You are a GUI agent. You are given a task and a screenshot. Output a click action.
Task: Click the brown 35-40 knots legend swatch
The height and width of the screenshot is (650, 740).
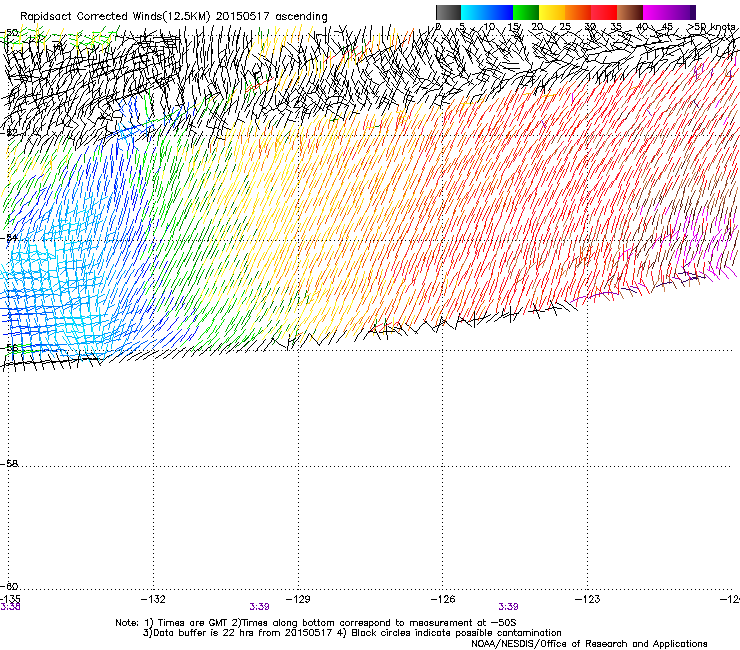click(630, 12)
